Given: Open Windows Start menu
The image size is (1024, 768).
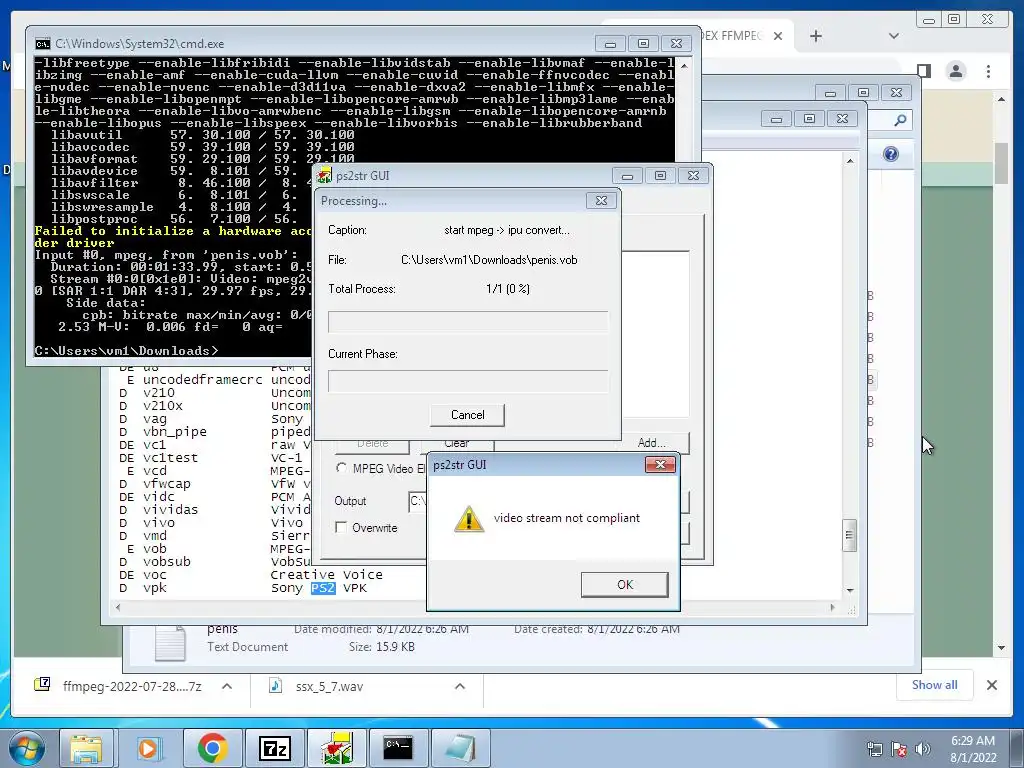Looking at the screenshot, I should pos(25,748).
